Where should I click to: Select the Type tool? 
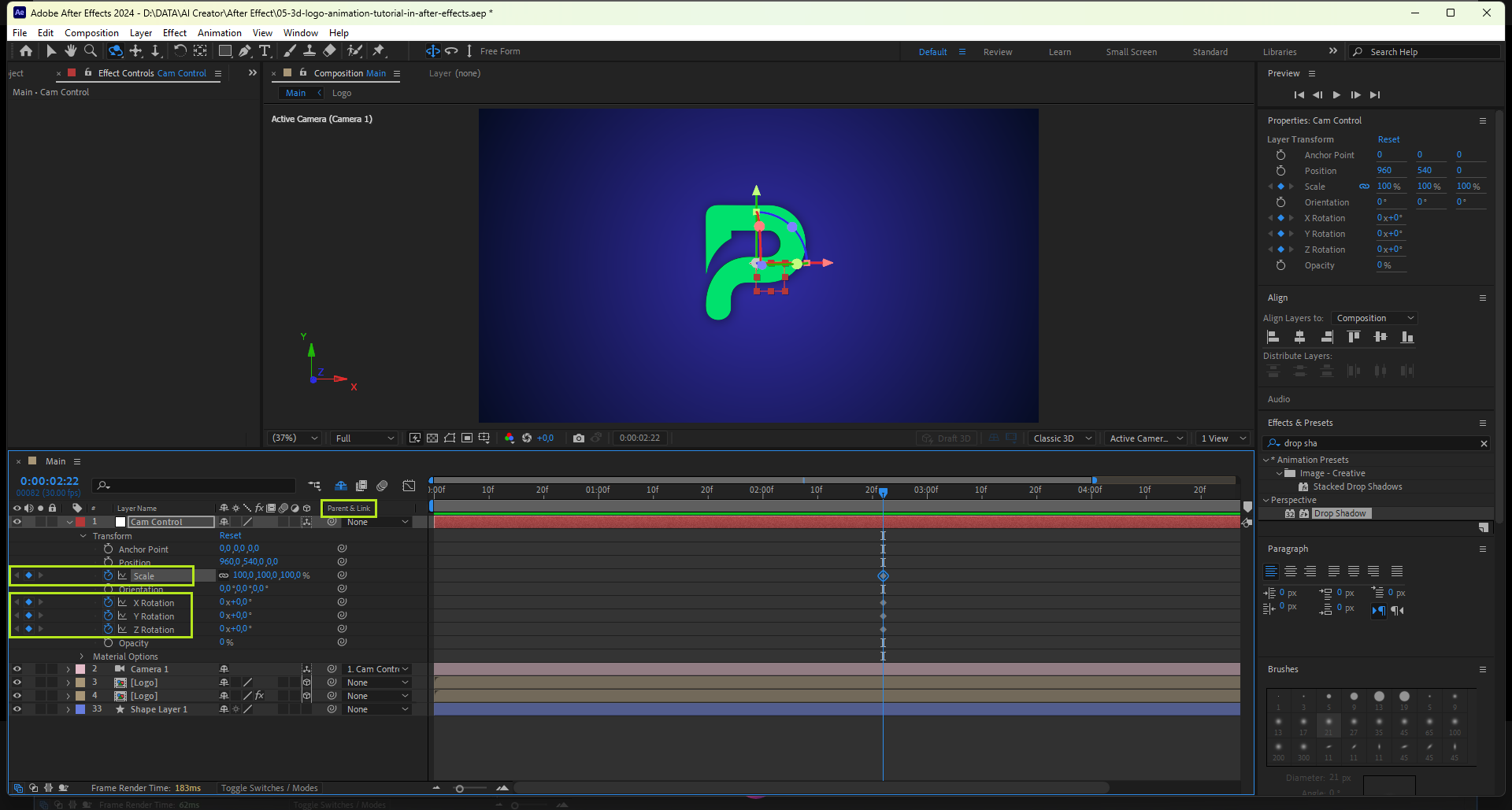coord(265,51)
